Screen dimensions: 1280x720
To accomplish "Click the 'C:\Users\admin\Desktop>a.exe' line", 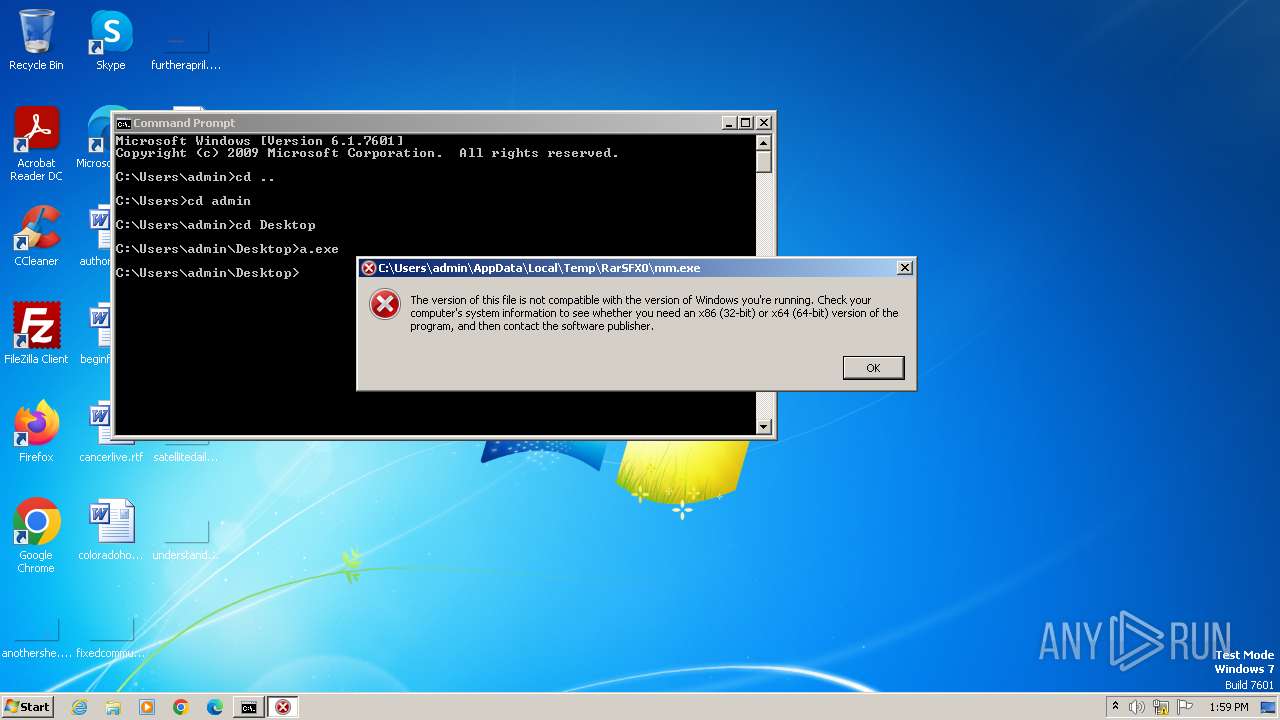I will click(227, 249).
